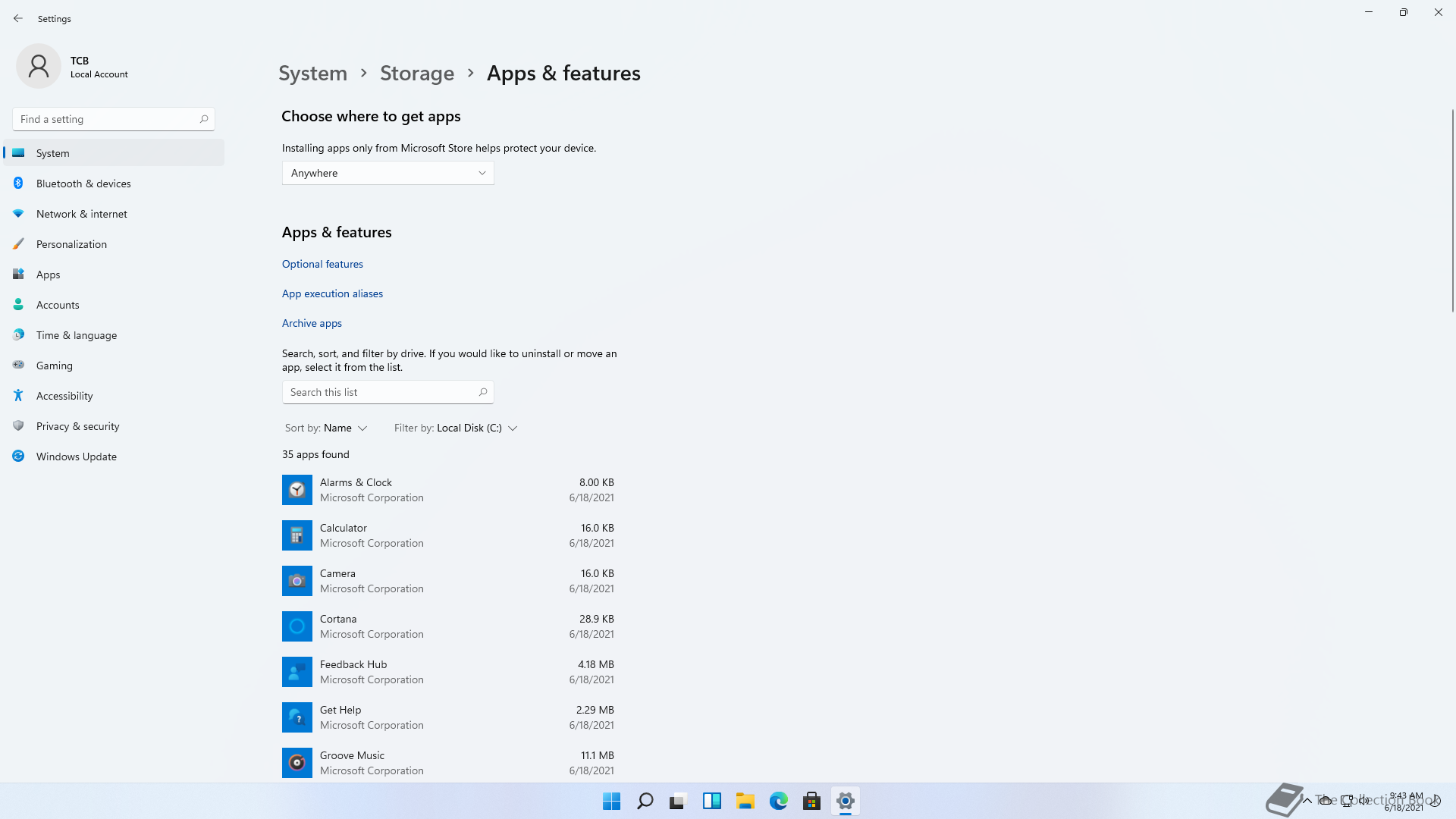Select the Camera app icon
Image resolution: width=1456 pixels, height=819 pixels.
point(297,581)
